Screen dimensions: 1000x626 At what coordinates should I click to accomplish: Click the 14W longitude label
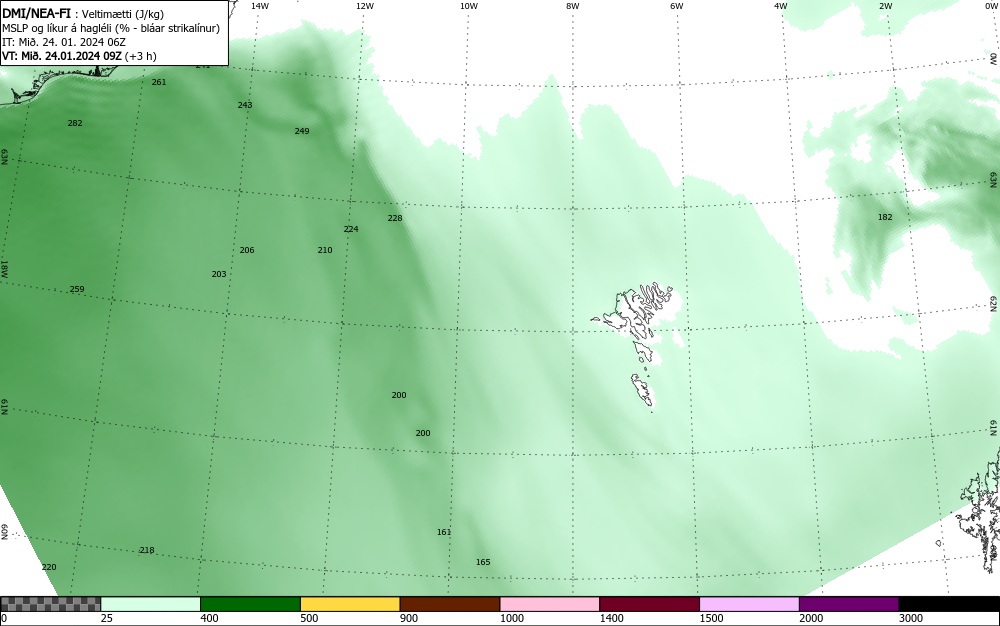click(x=260, y=6)
